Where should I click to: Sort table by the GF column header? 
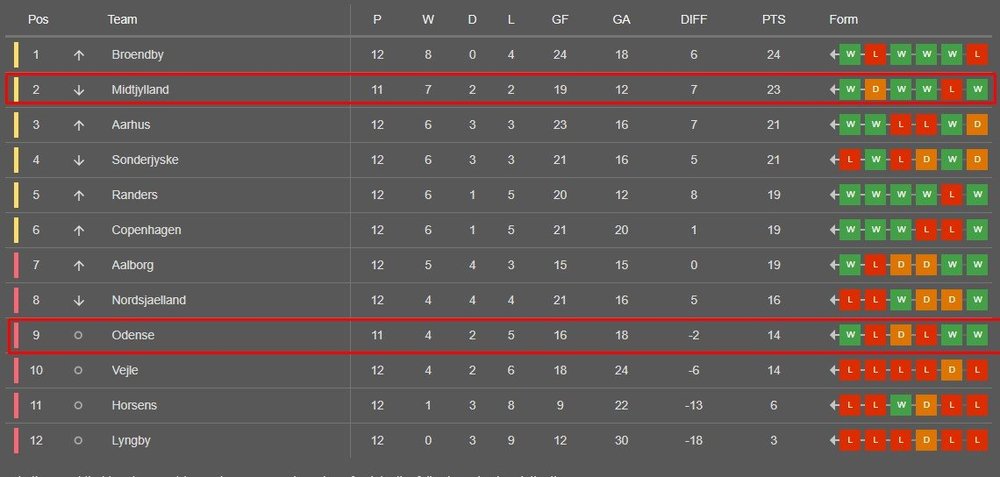tap(560, 20)
